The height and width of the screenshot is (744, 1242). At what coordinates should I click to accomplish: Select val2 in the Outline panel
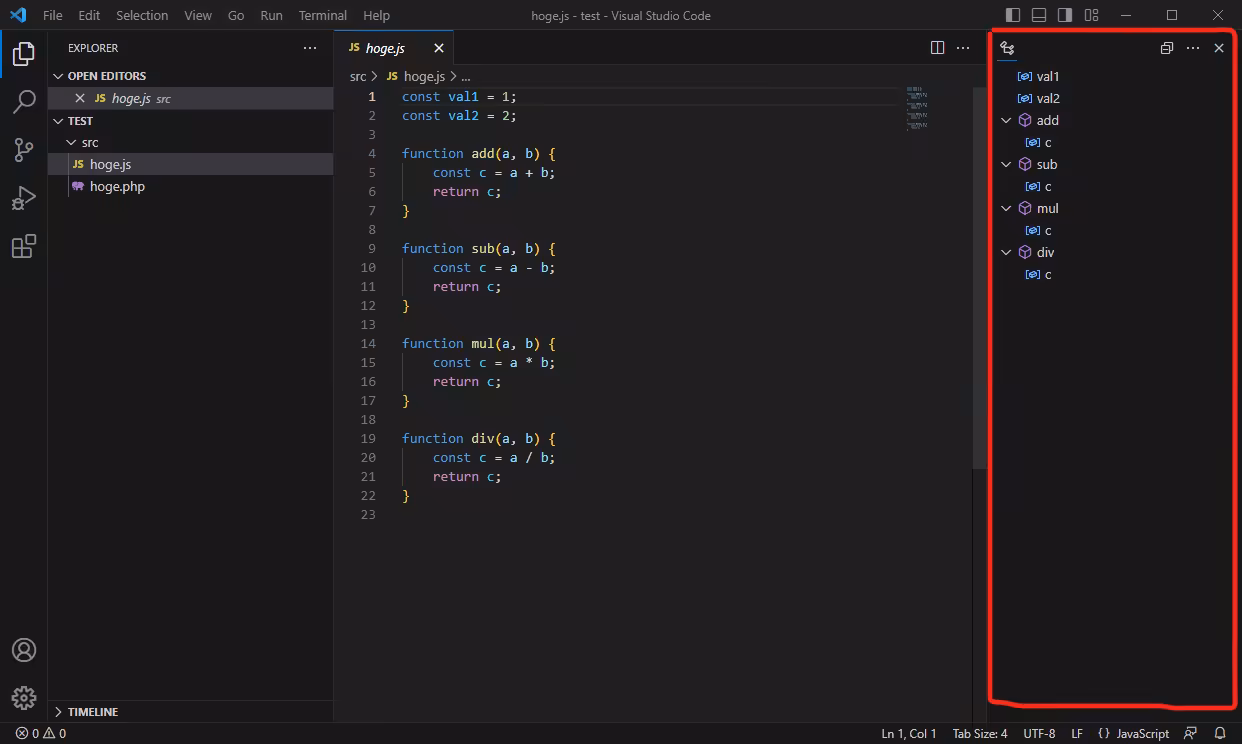pyautogui.click(x=1048, y=98)
